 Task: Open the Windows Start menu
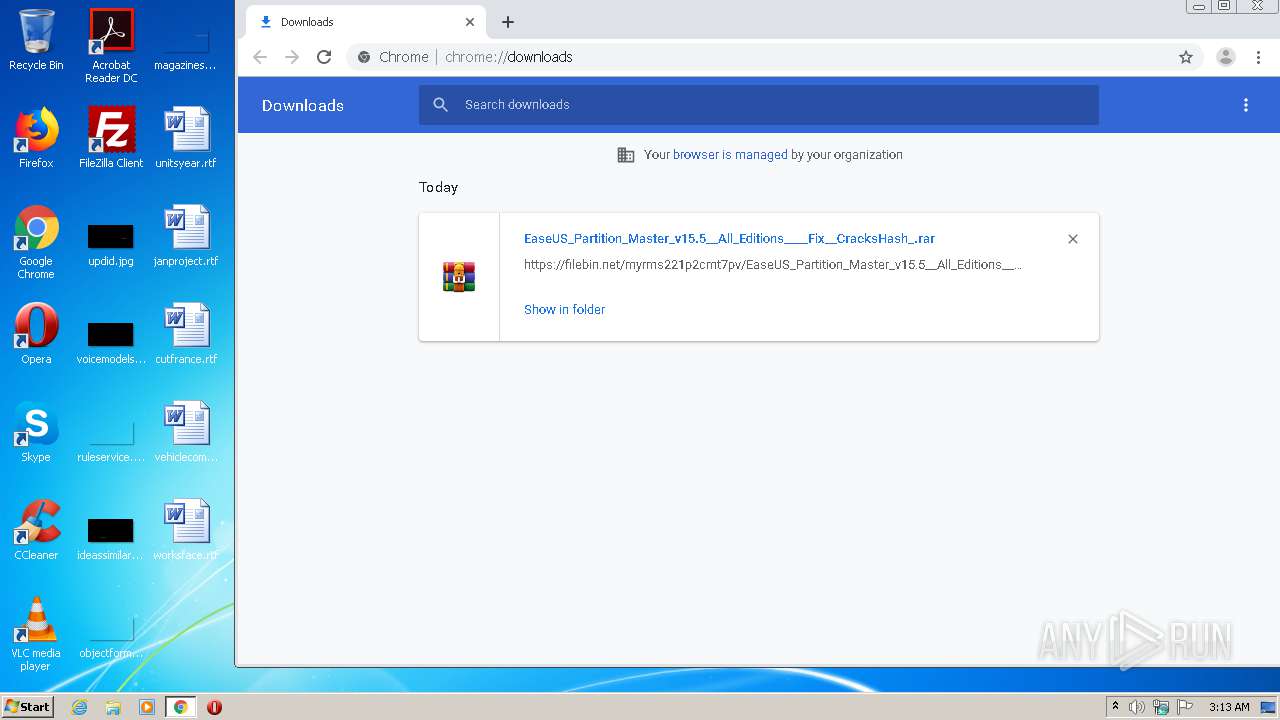click(x=28, y=707)
